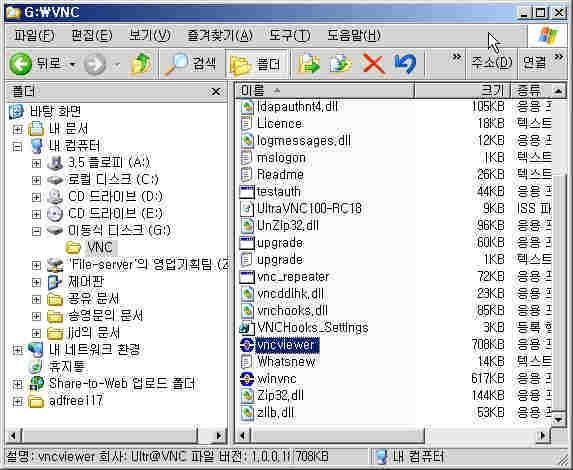Select File-server 영업기획팀 network drive
The image size is (573, 470).
149,265
